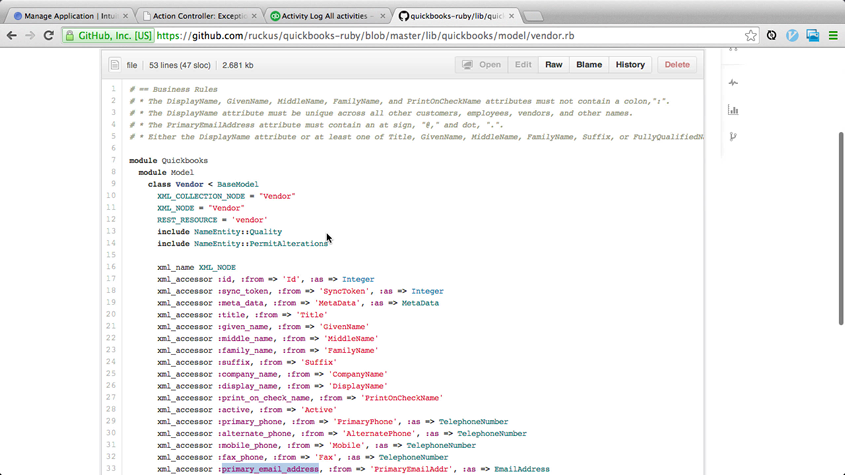Open the file History
Screen dimensions: 845x475
tap(630, 65)
